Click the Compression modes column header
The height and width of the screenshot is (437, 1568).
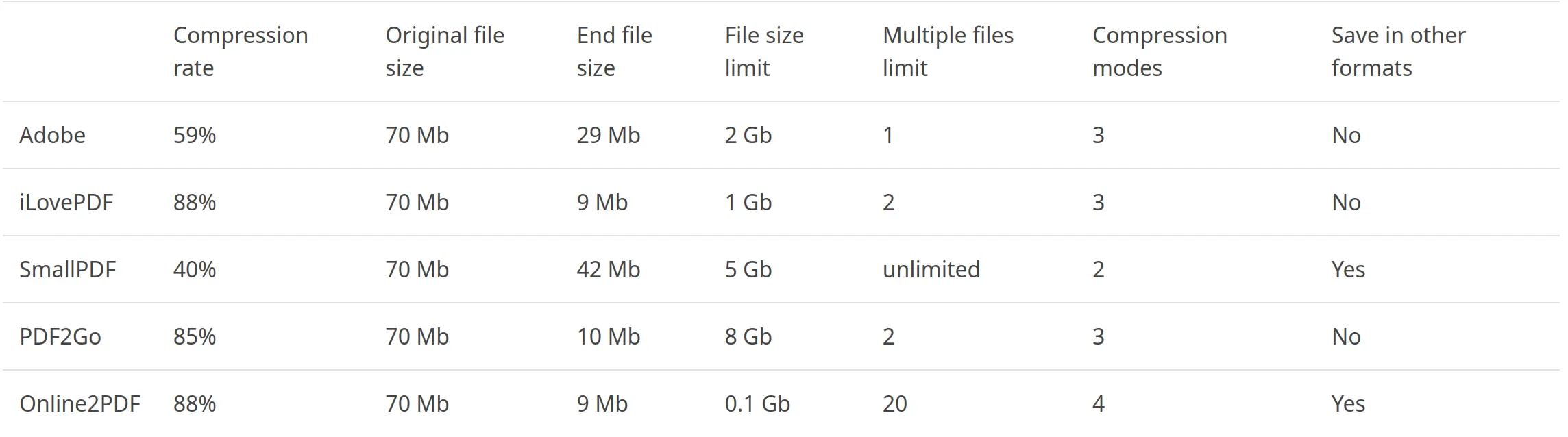point(1160,51)
